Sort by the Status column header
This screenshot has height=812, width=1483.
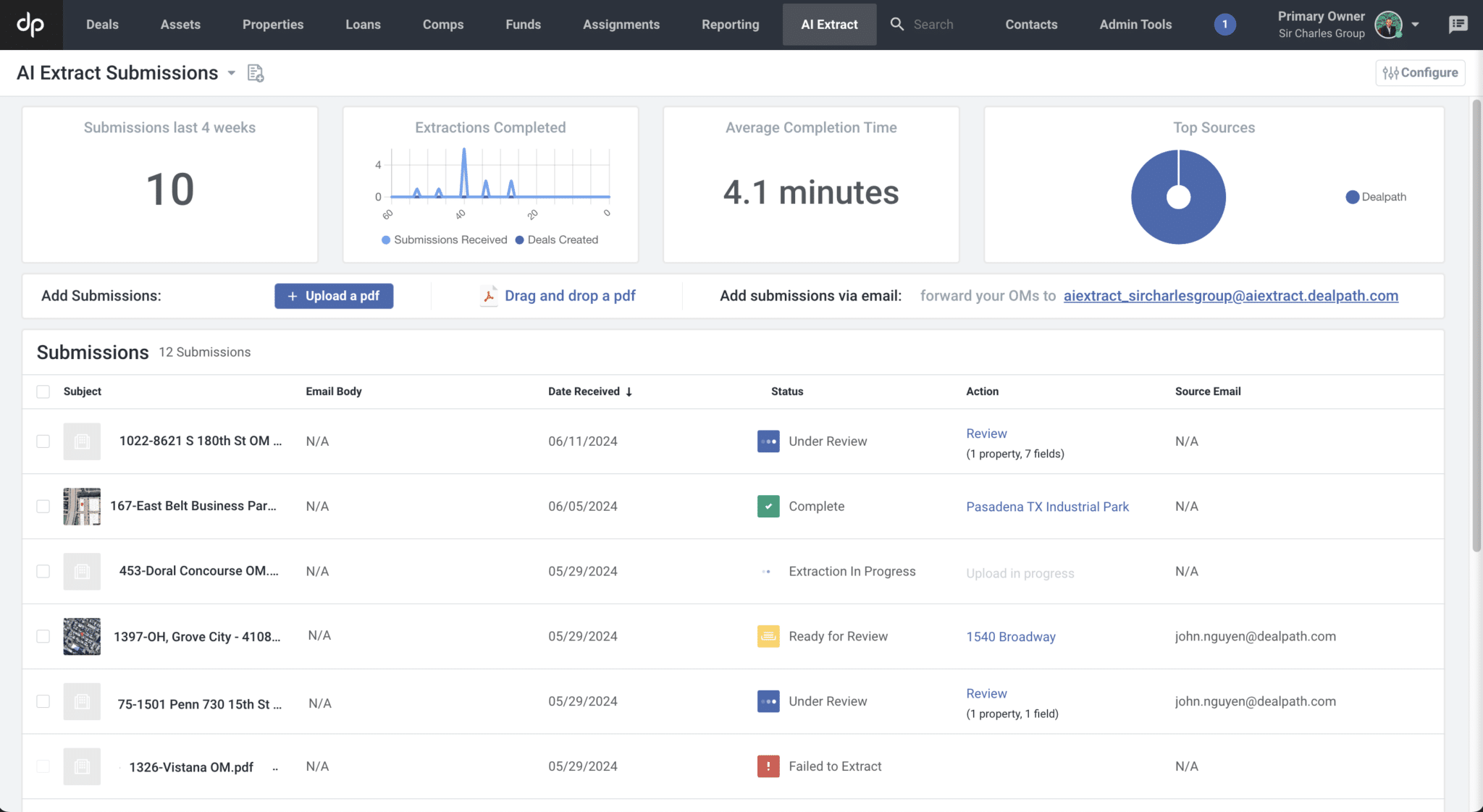click(x=787, y=392)
